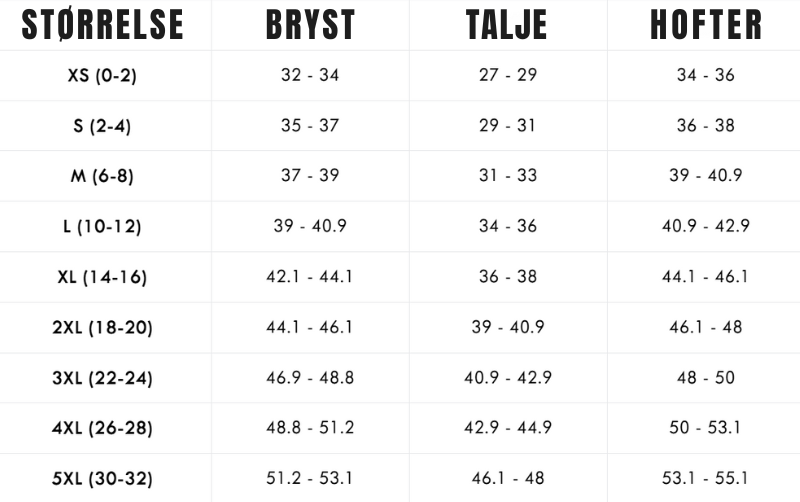The image size is (800, 502).
Task: Click the BRYST column header
Action: [310, 25]
